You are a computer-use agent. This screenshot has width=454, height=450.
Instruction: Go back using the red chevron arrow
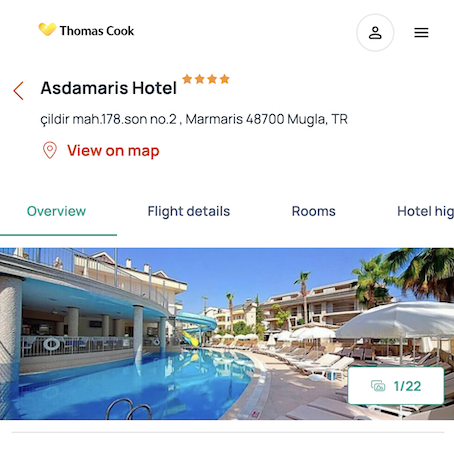pos(19,91)
